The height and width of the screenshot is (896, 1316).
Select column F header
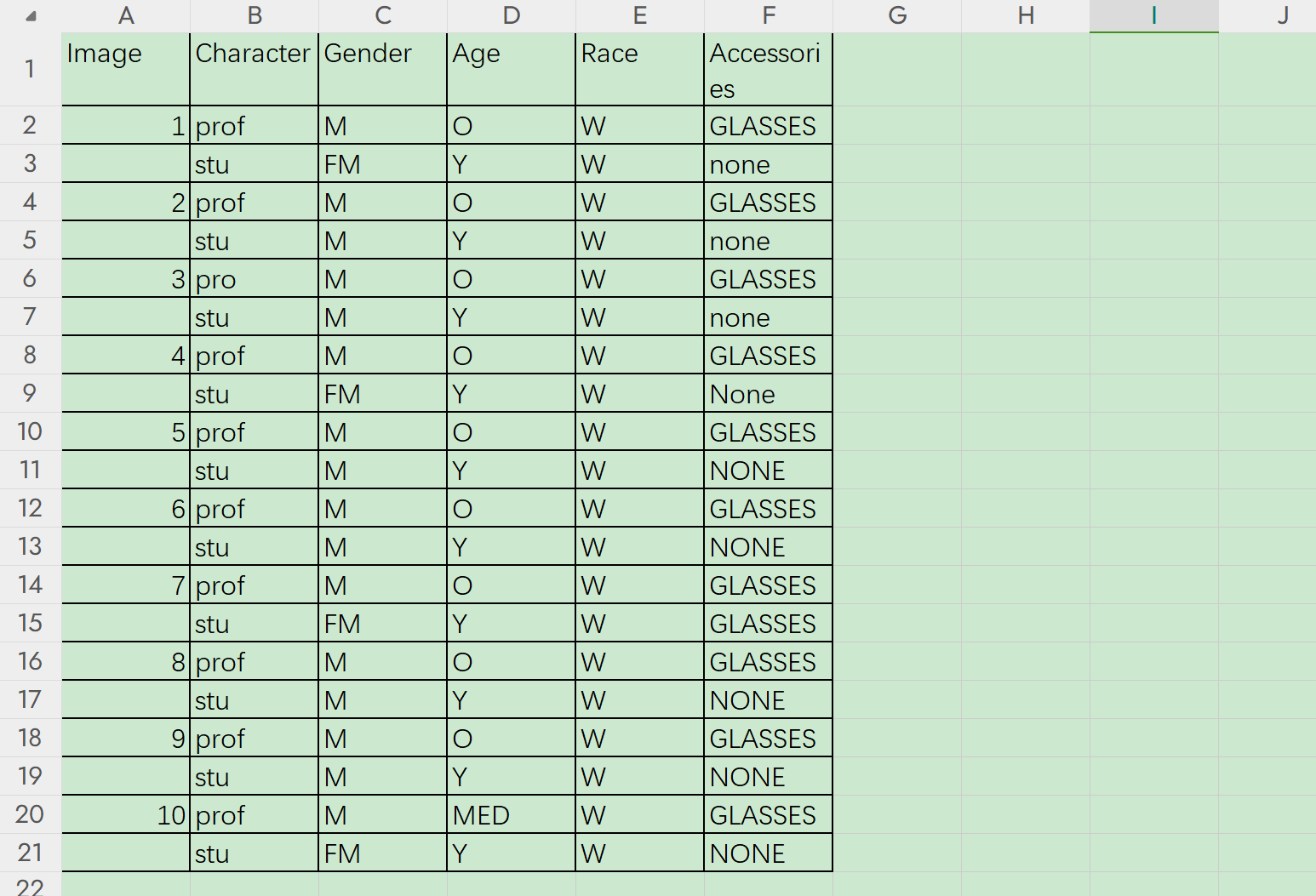769,15
